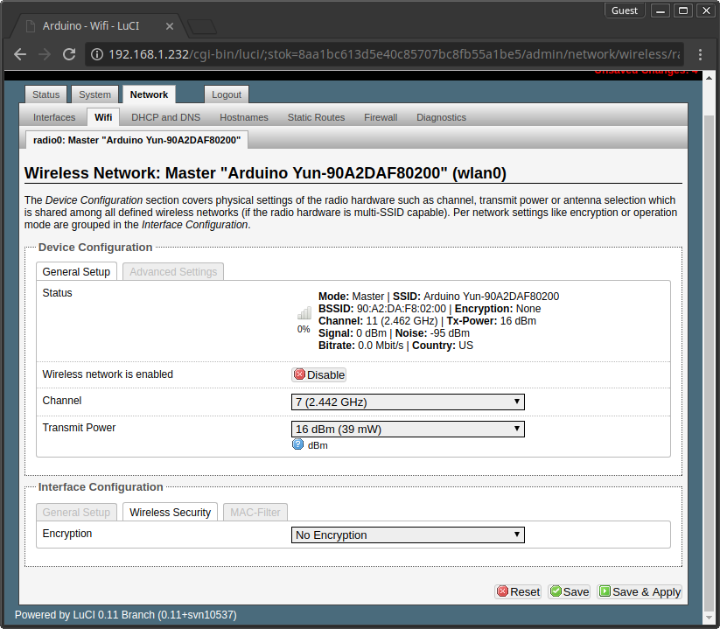
Task: Click the Guest profile button
Action: [x=624, y=11]
